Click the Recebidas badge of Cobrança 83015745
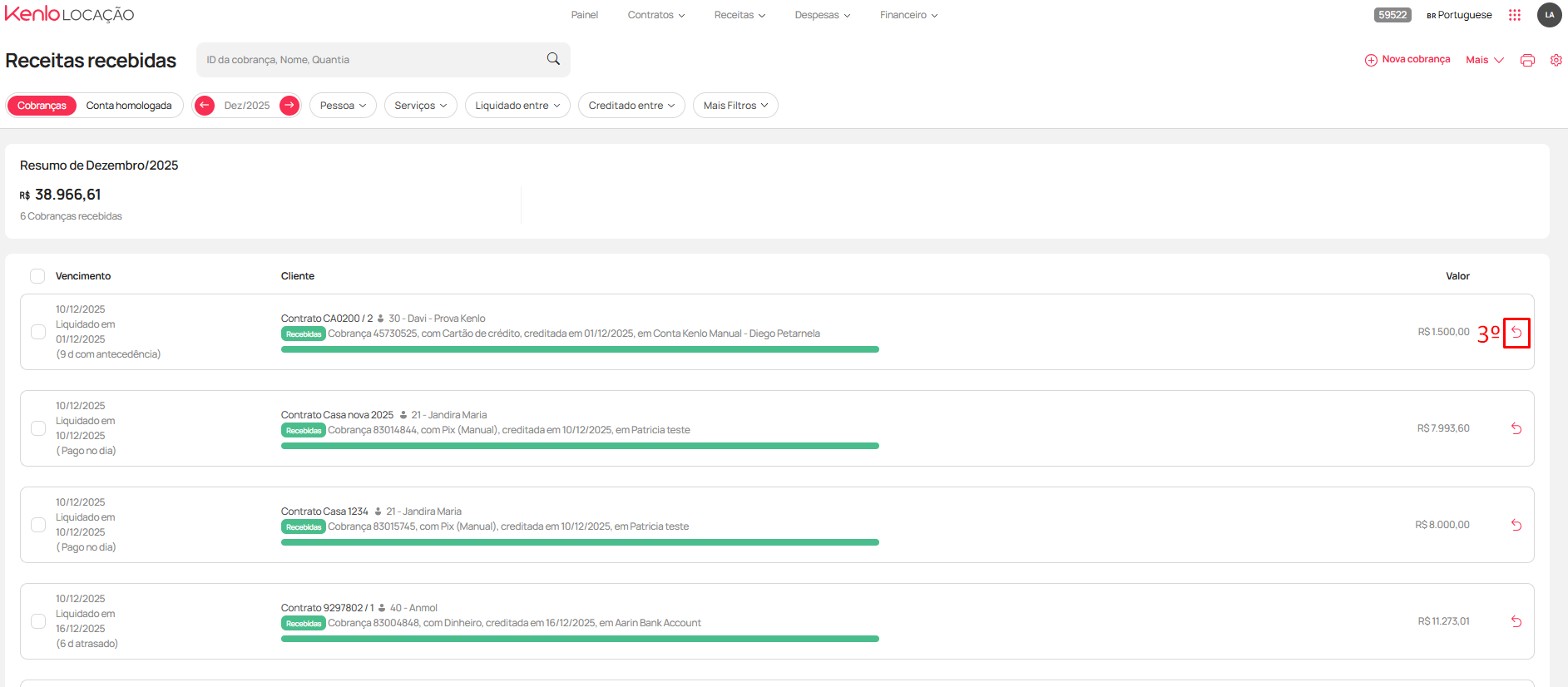 303,526
